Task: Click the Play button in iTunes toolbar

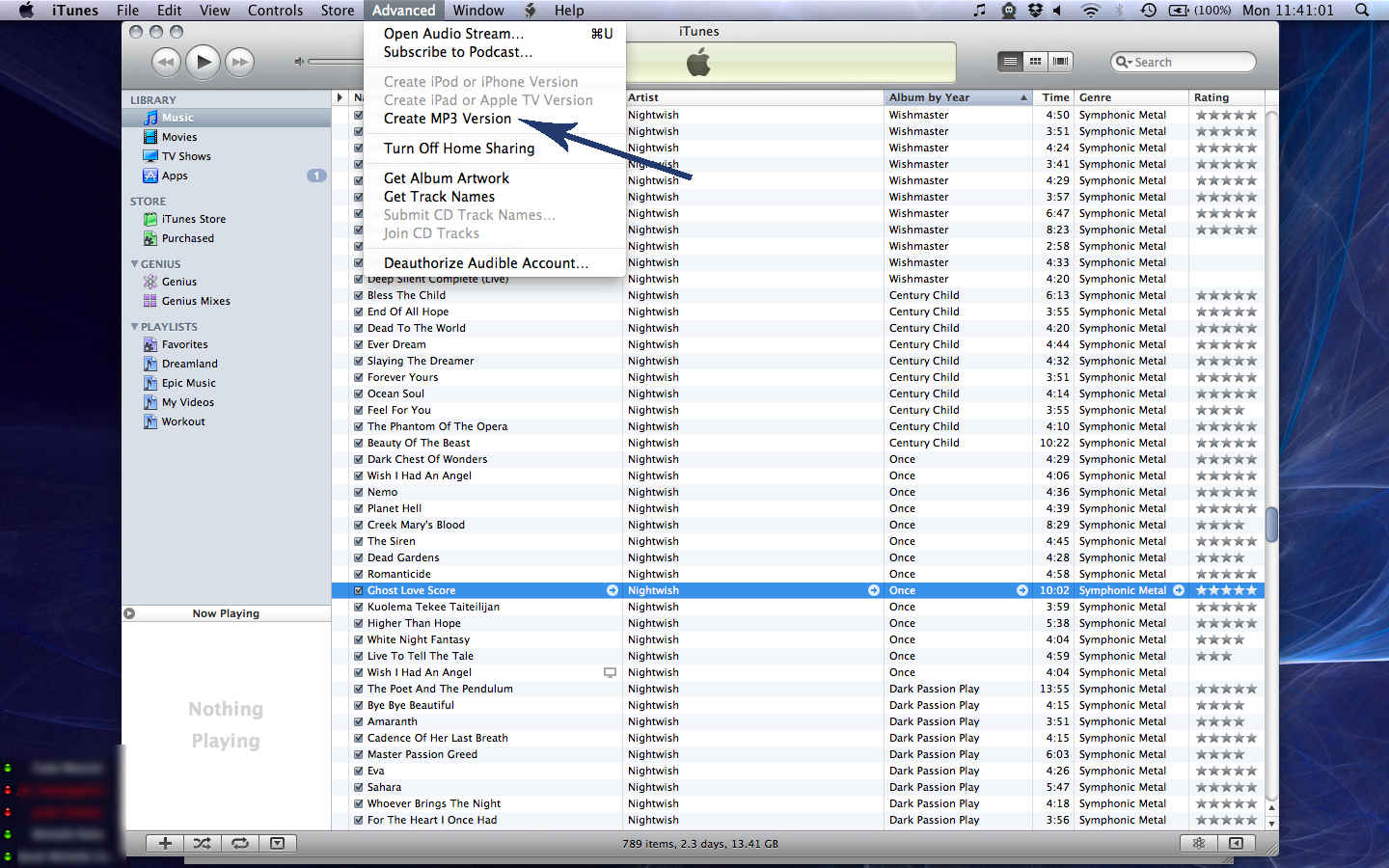Action: point(203,62)
